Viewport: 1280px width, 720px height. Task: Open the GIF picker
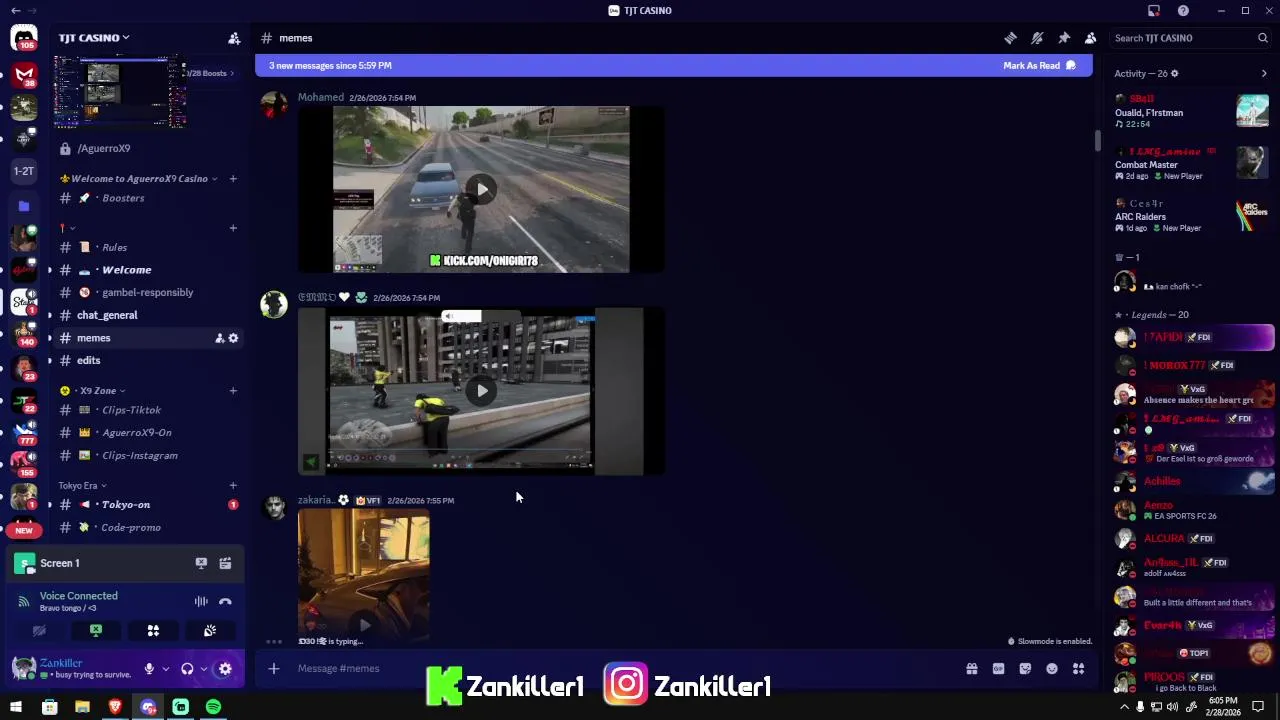click(x=998, y=669)
